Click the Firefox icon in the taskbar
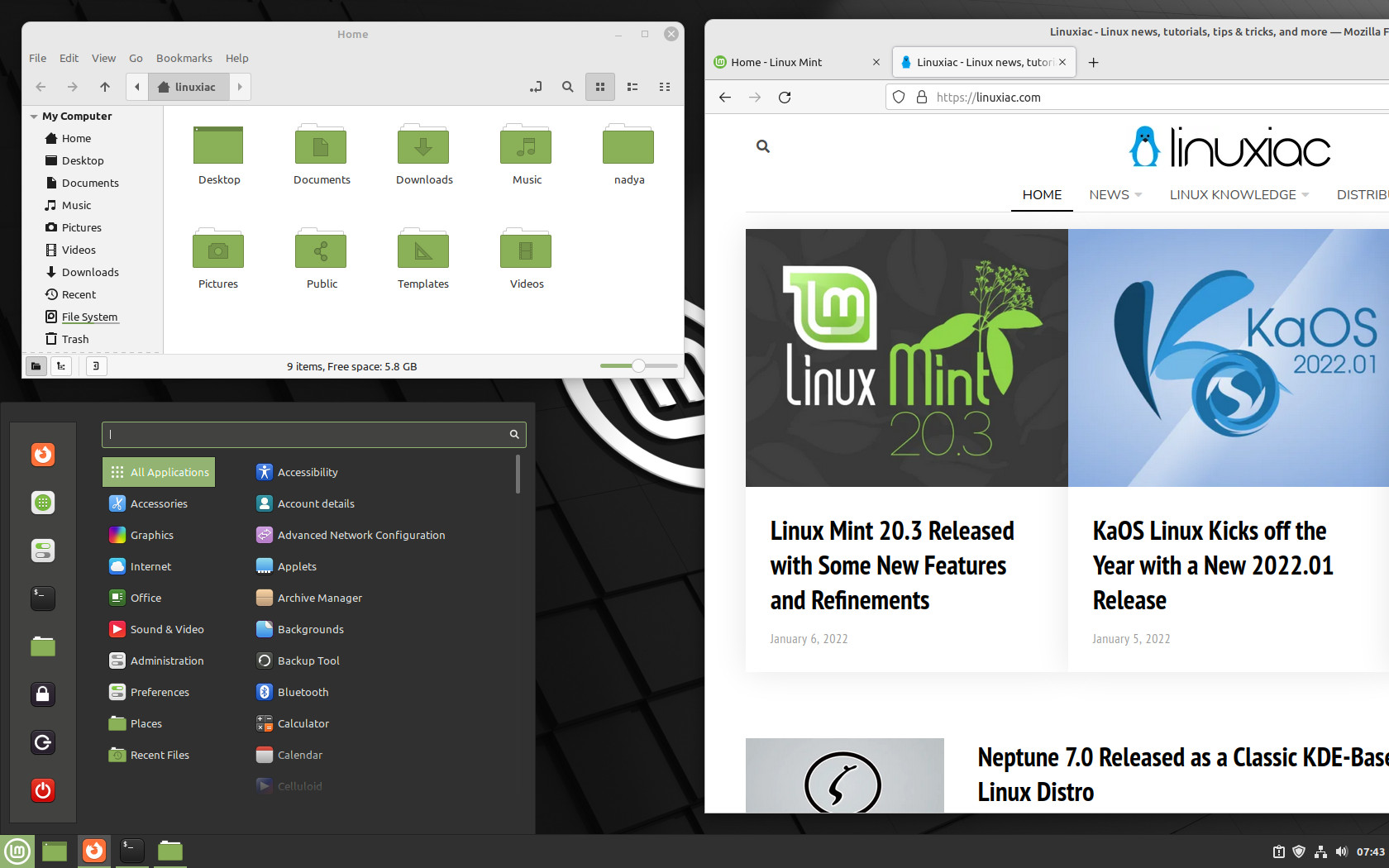 pyautogui.click(x=94, y=851)
